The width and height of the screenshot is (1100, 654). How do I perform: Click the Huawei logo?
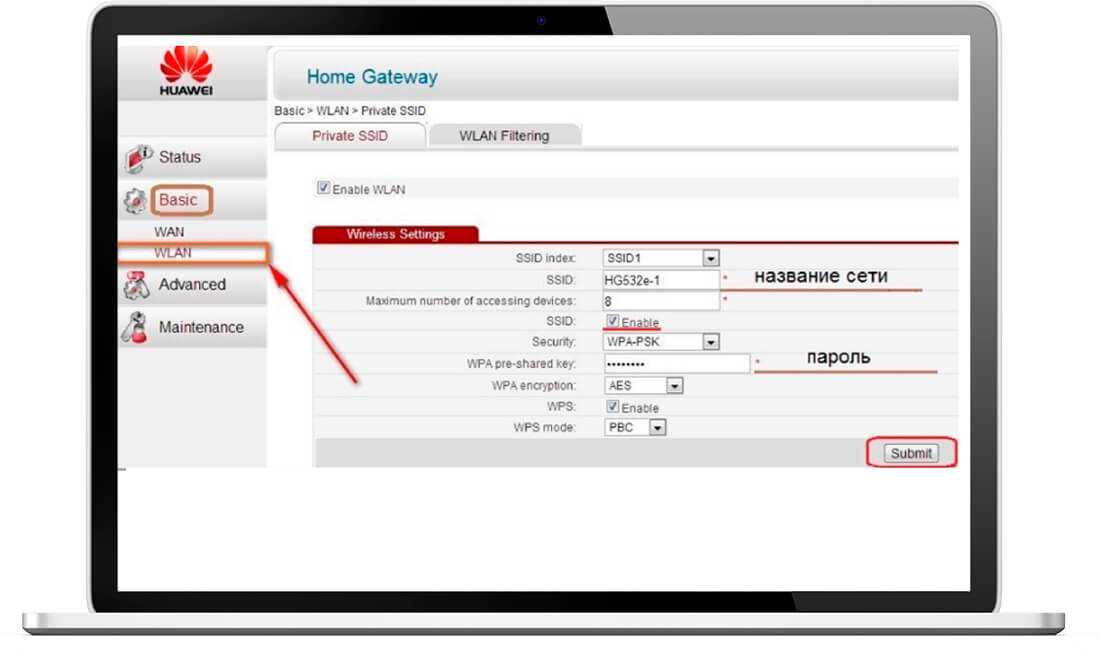coord(186,71)
